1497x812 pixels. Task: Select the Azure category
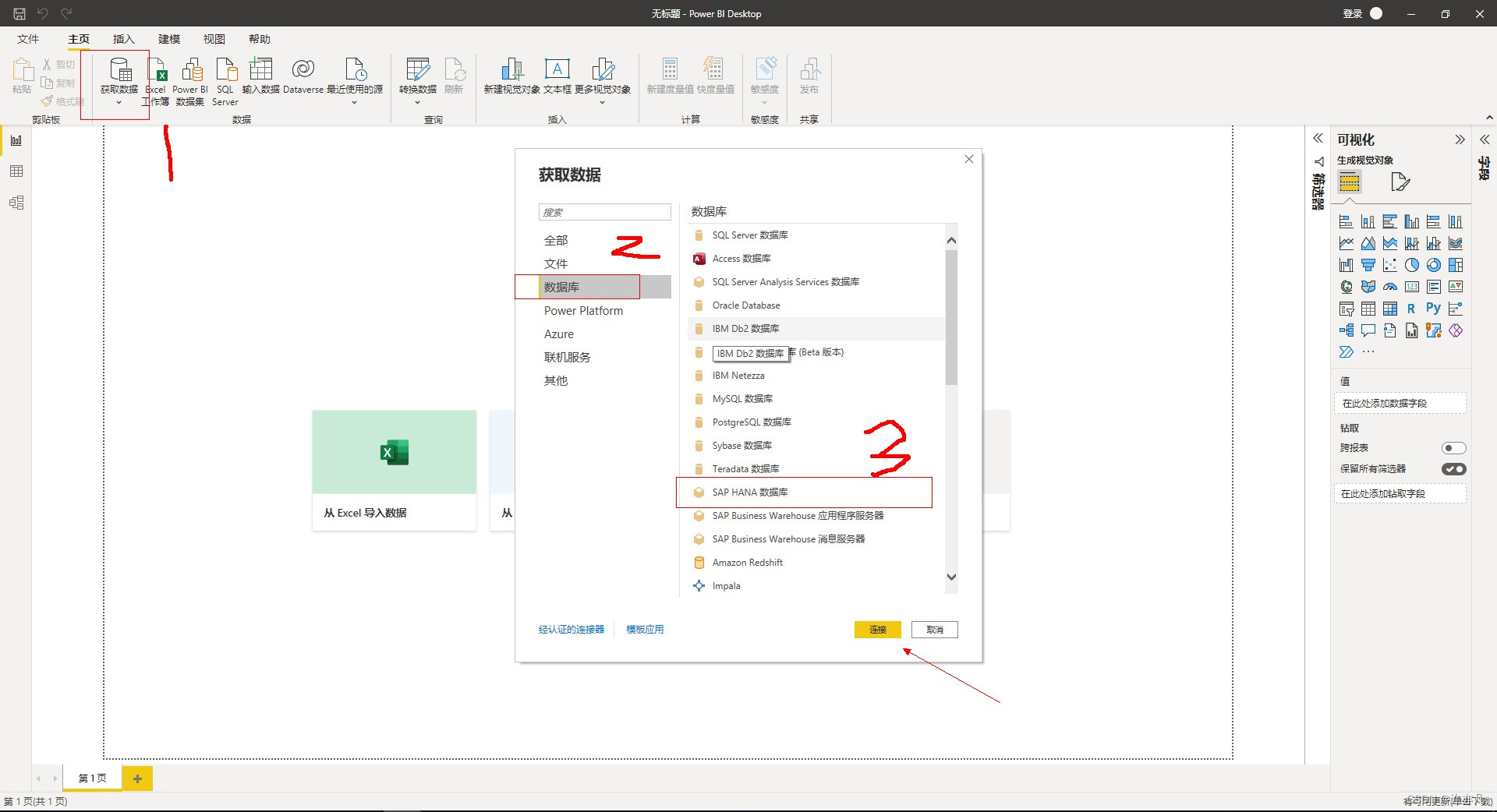[x=558, y=334]
